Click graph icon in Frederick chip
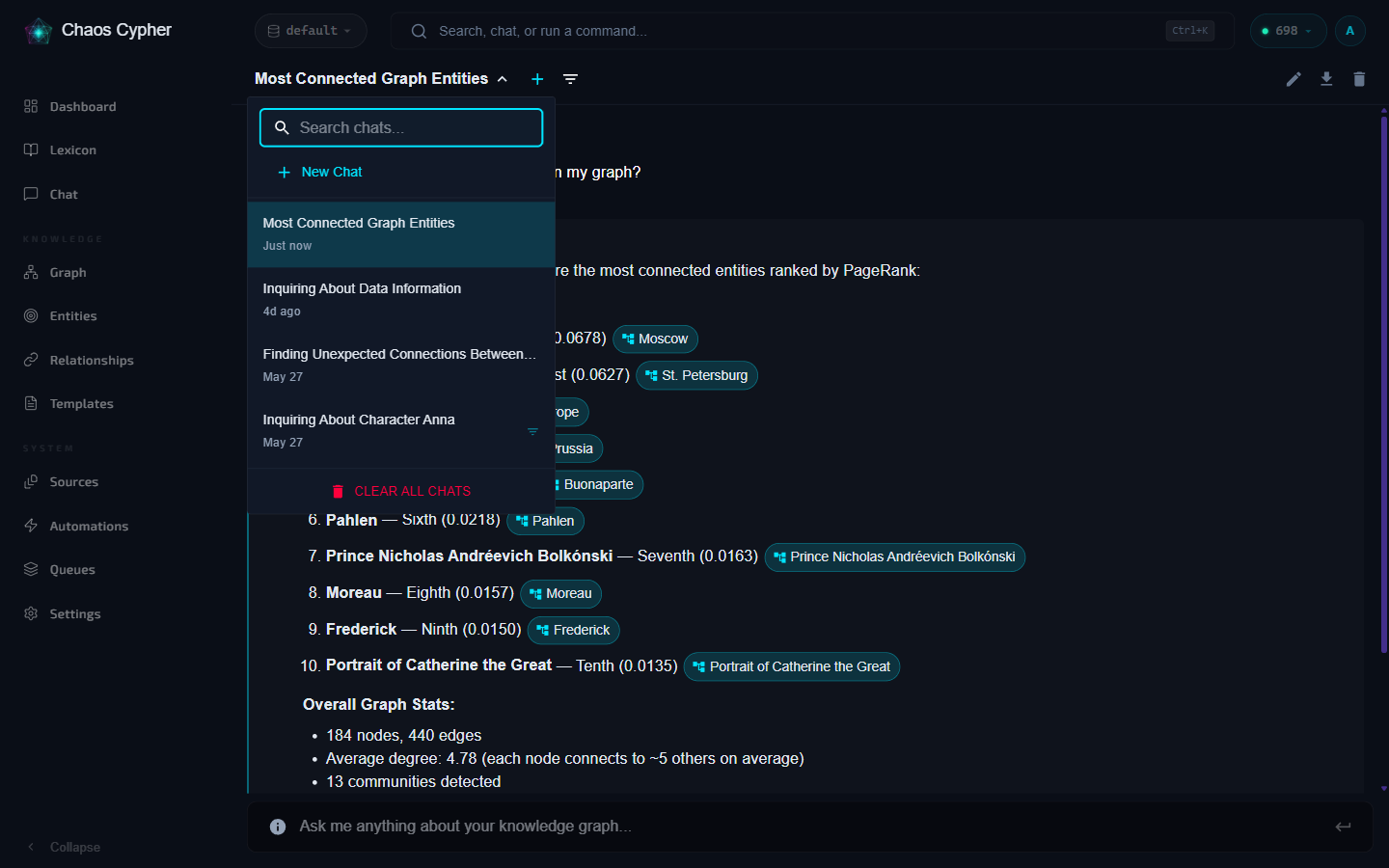1389x868 pixels. tap(543, 631)
